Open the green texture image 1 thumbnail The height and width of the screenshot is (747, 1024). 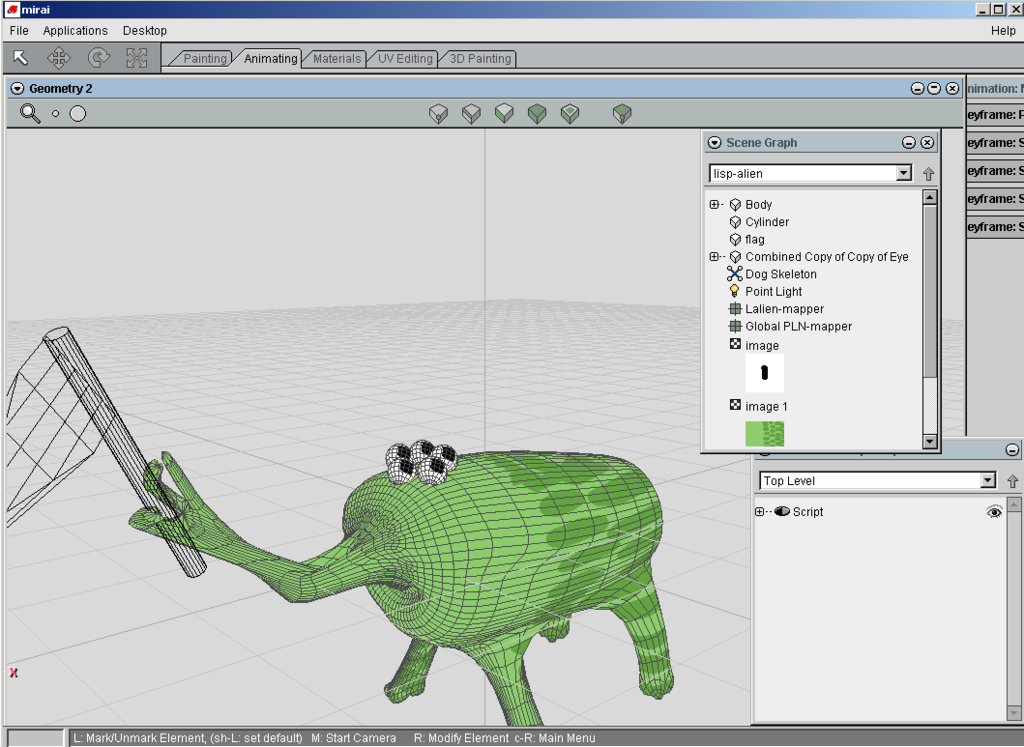pyautogui.click(x=764, y=434)
